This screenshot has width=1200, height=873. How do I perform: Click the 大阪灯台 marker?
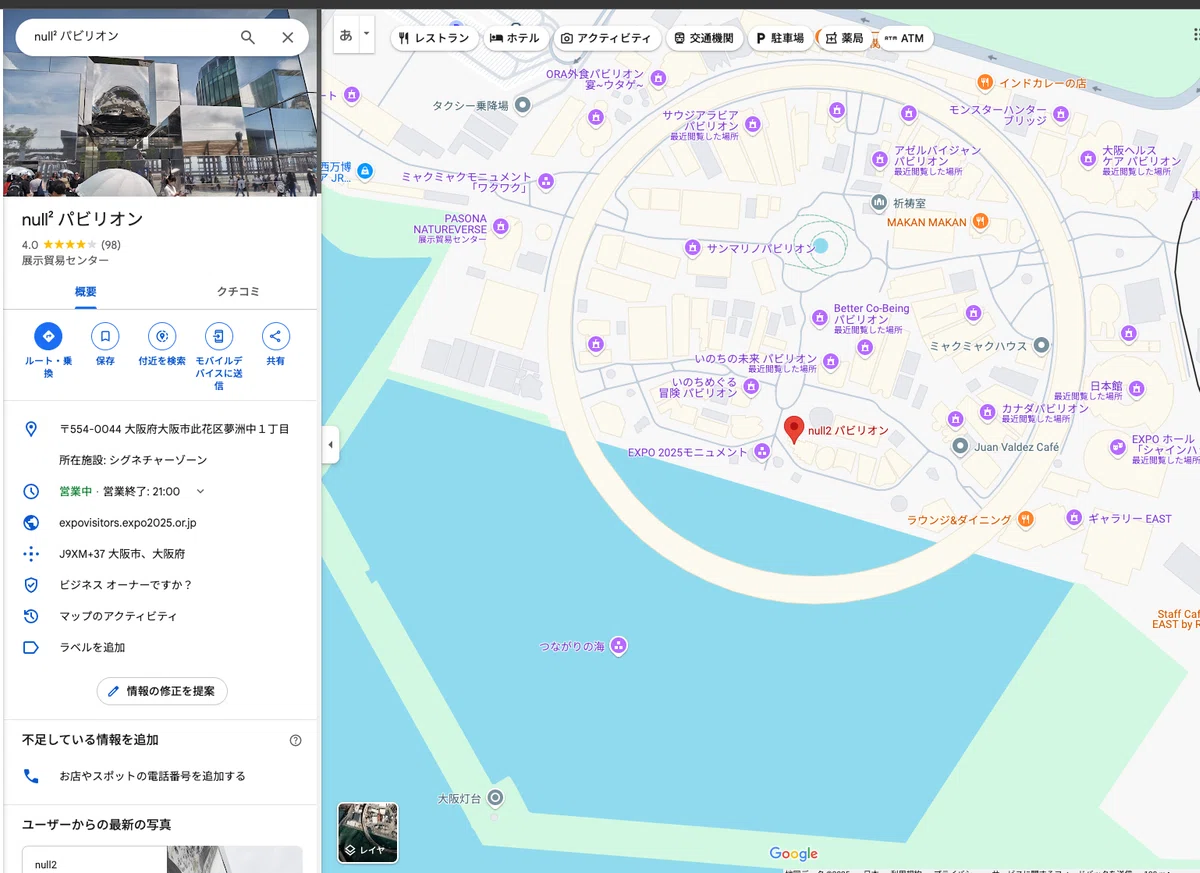(x=494, y=798)
